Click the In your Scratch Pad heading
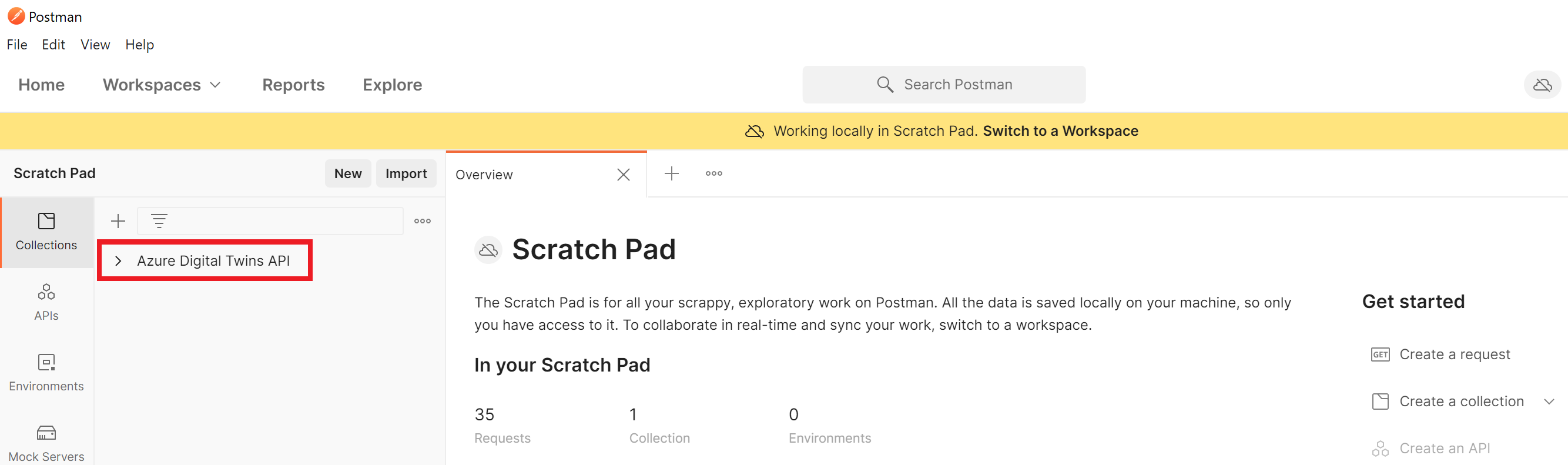Viewport: 1568px width, 465px height. point(562,364)
